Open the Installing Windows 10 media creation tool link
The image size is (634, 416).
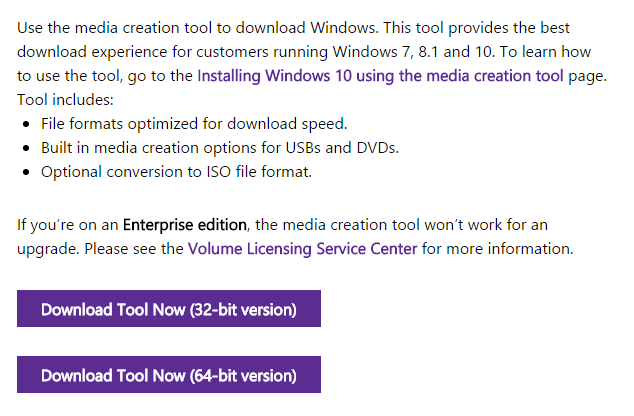pos(380,76)
